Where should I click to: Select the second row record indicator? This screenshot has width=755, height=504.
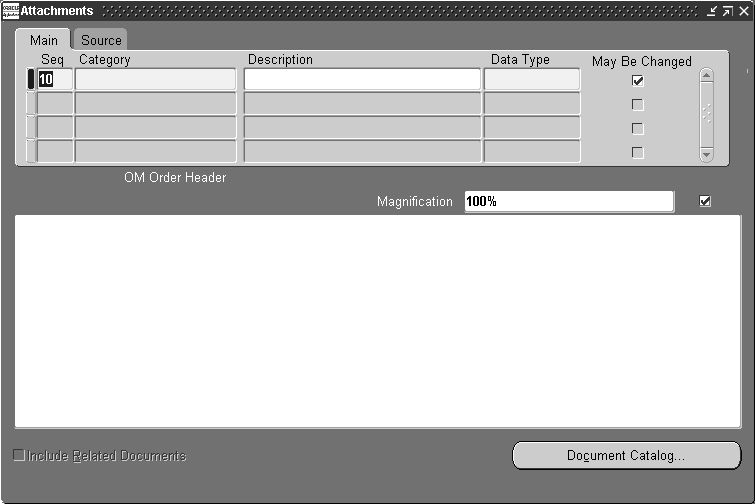tap(31, 103)
